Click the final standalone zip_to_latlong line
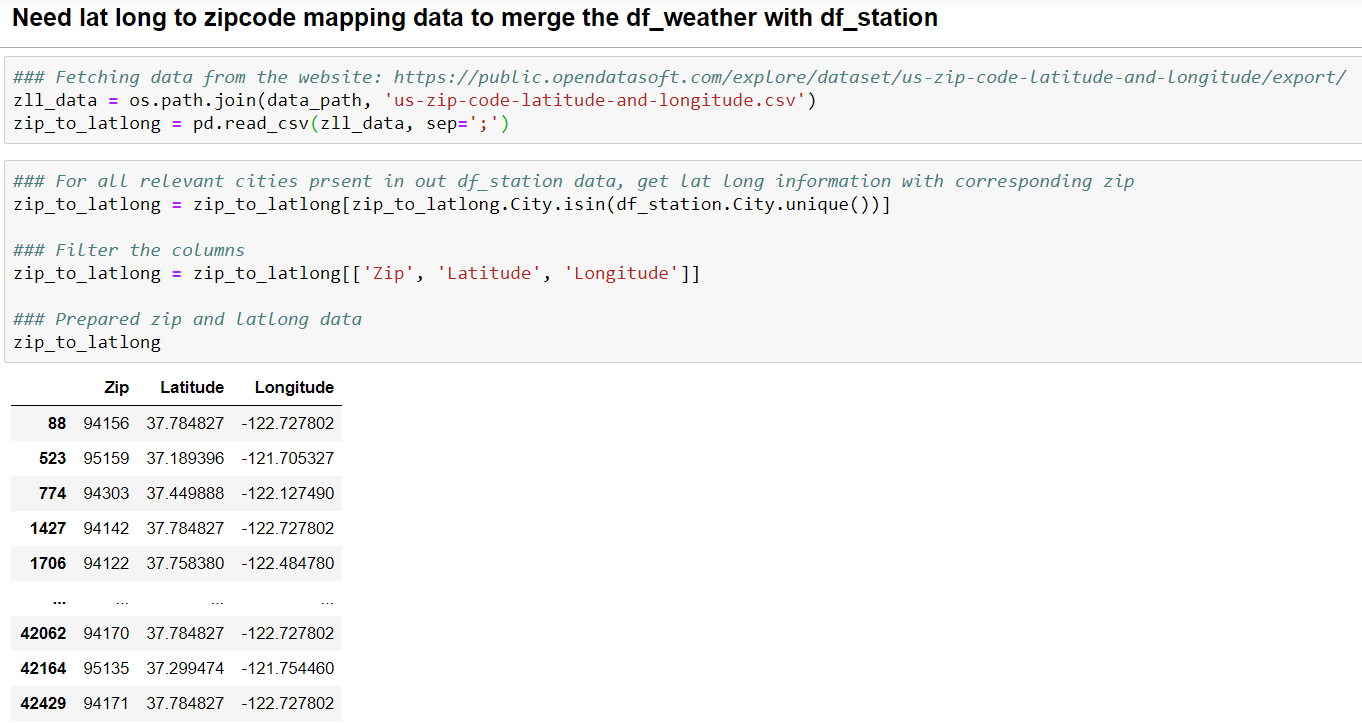 click(87, 342)
